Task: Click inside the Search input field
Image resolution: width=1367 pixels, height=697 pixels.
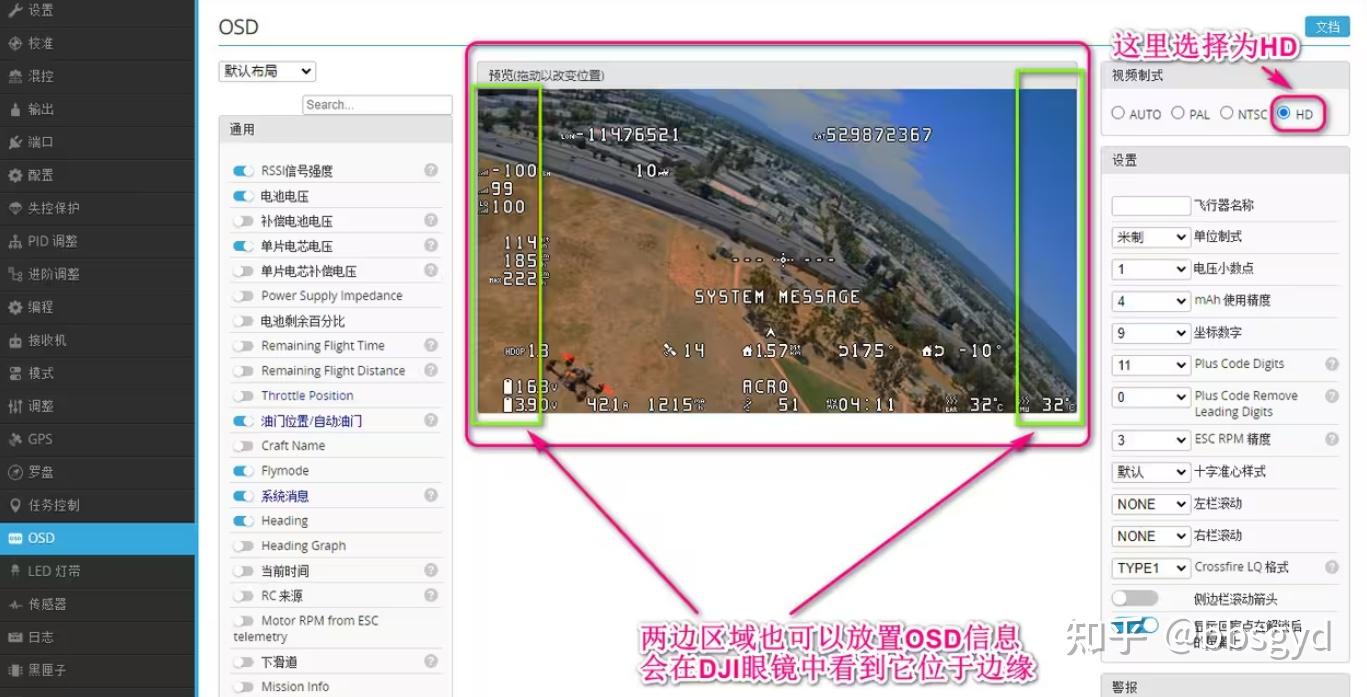Action: point(376,104)
